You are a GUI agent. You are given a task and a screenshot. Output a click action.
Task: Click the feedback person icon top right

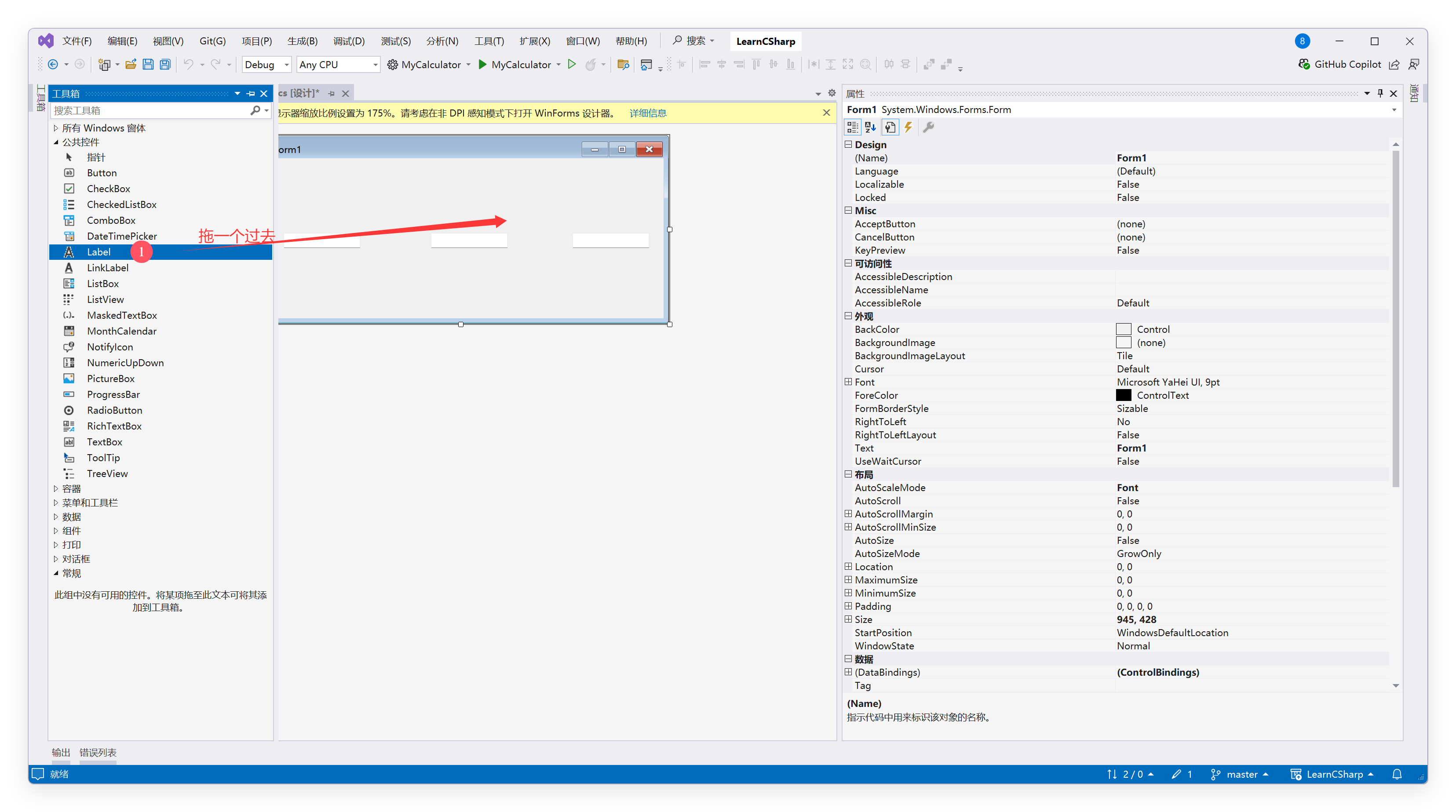click(x=1413, y=65)
